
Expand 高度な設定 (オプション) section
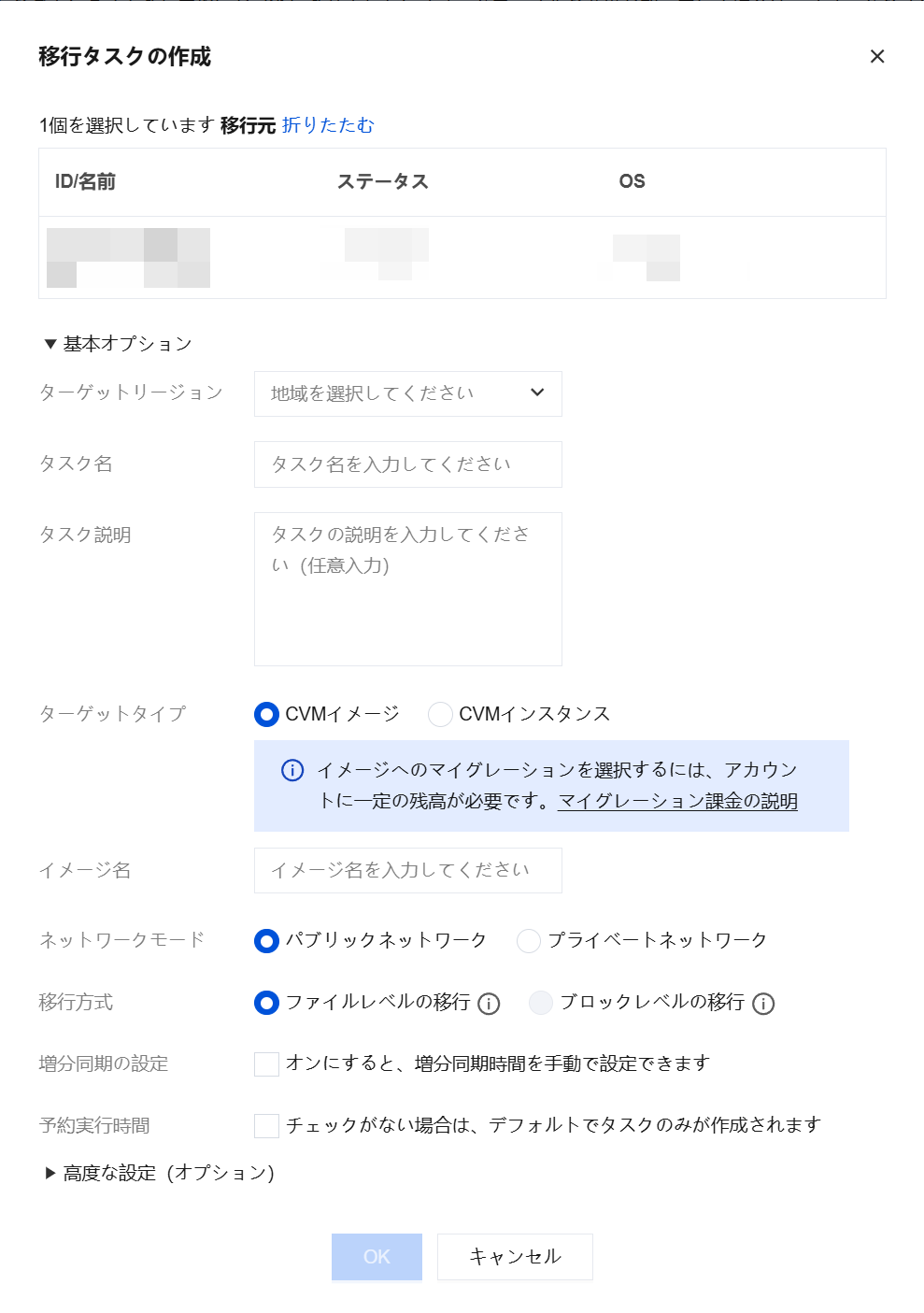(159, 1173)
